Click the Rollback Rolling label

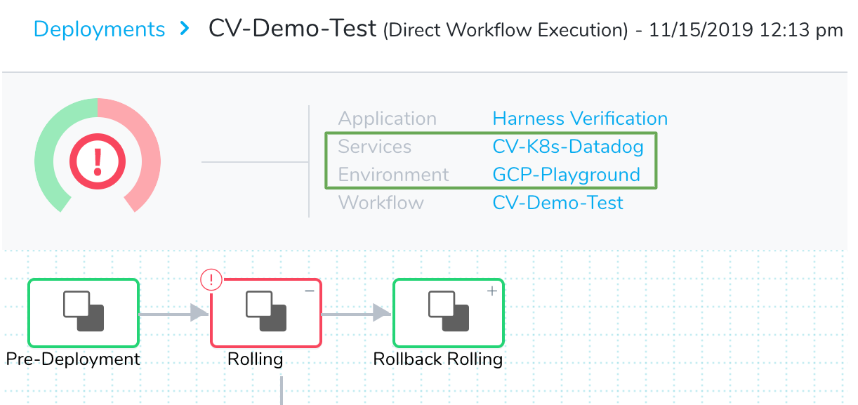[438, 360]
